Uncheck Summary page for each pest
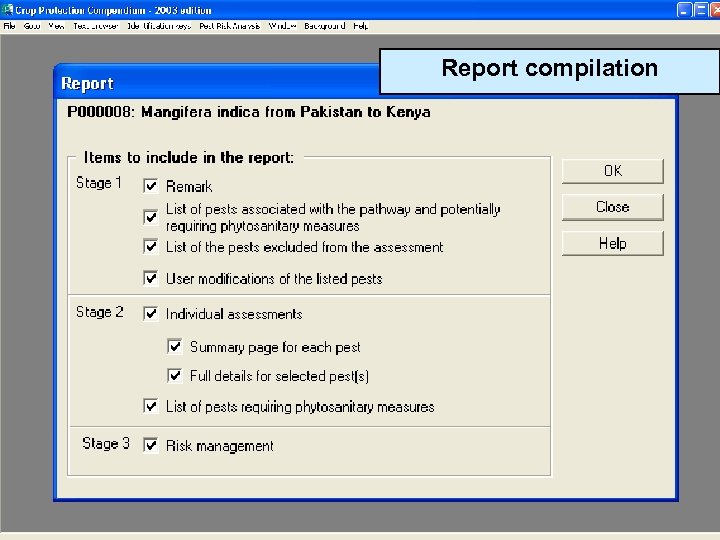 click(x=174, y=347)
